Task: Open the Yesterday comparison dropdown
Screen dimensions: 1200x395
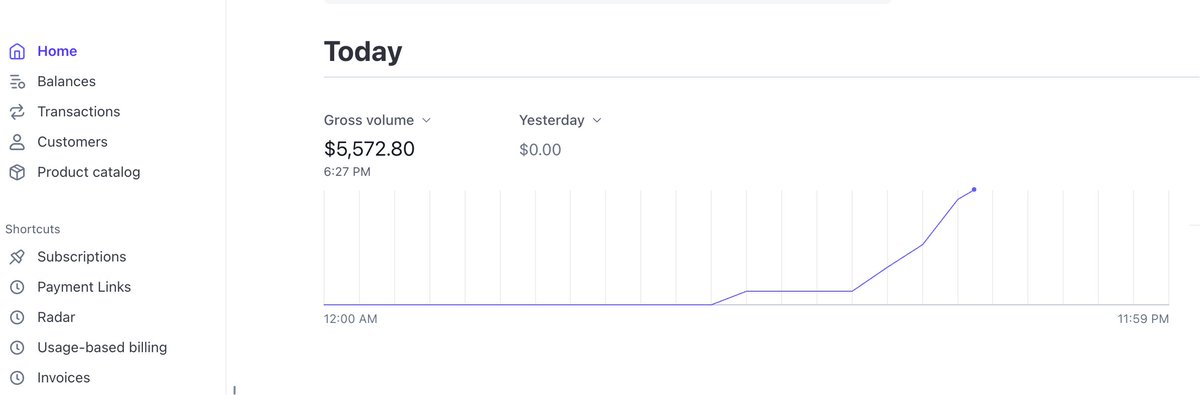Action: pyautogui.click(x=560, y=120)
